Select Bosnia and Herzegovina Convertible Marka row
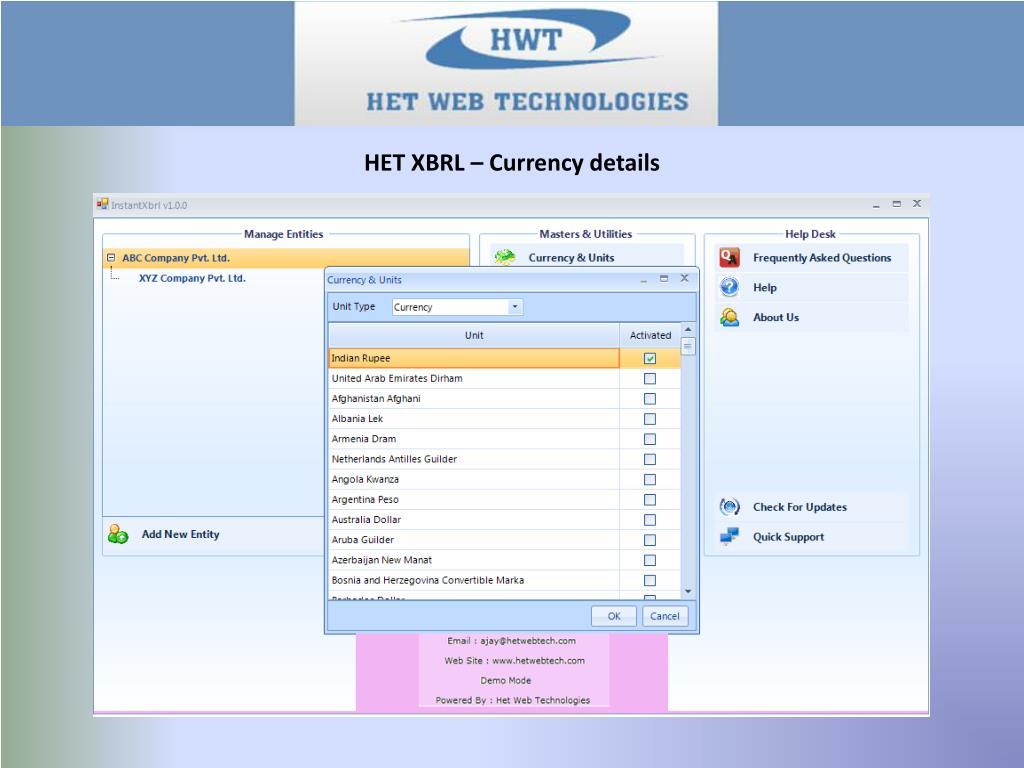This screenshot has height=768, width=1024. [474, 581]
